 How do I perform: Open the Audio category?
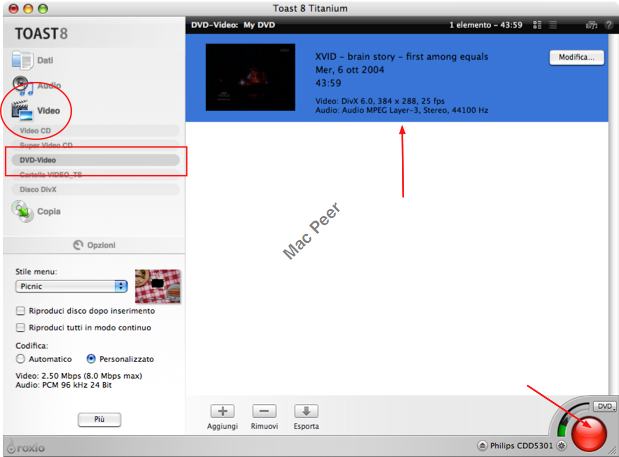(x=38, y=86)
